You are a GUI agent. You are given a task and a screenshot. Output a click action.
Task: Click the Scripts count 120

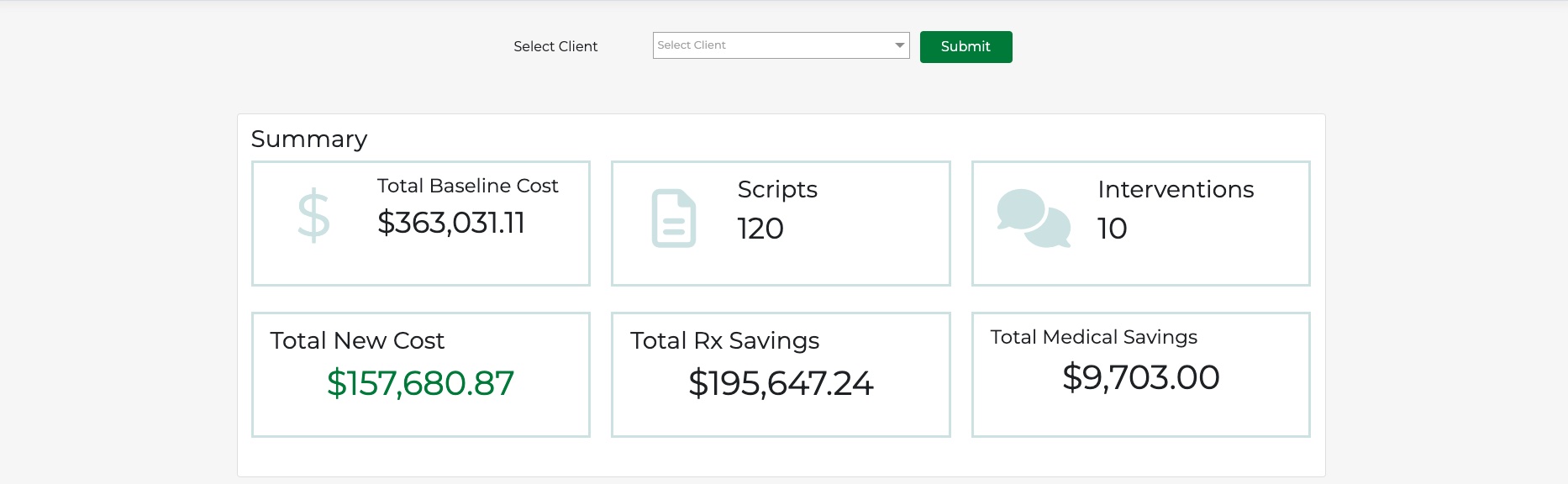point(760,229)
